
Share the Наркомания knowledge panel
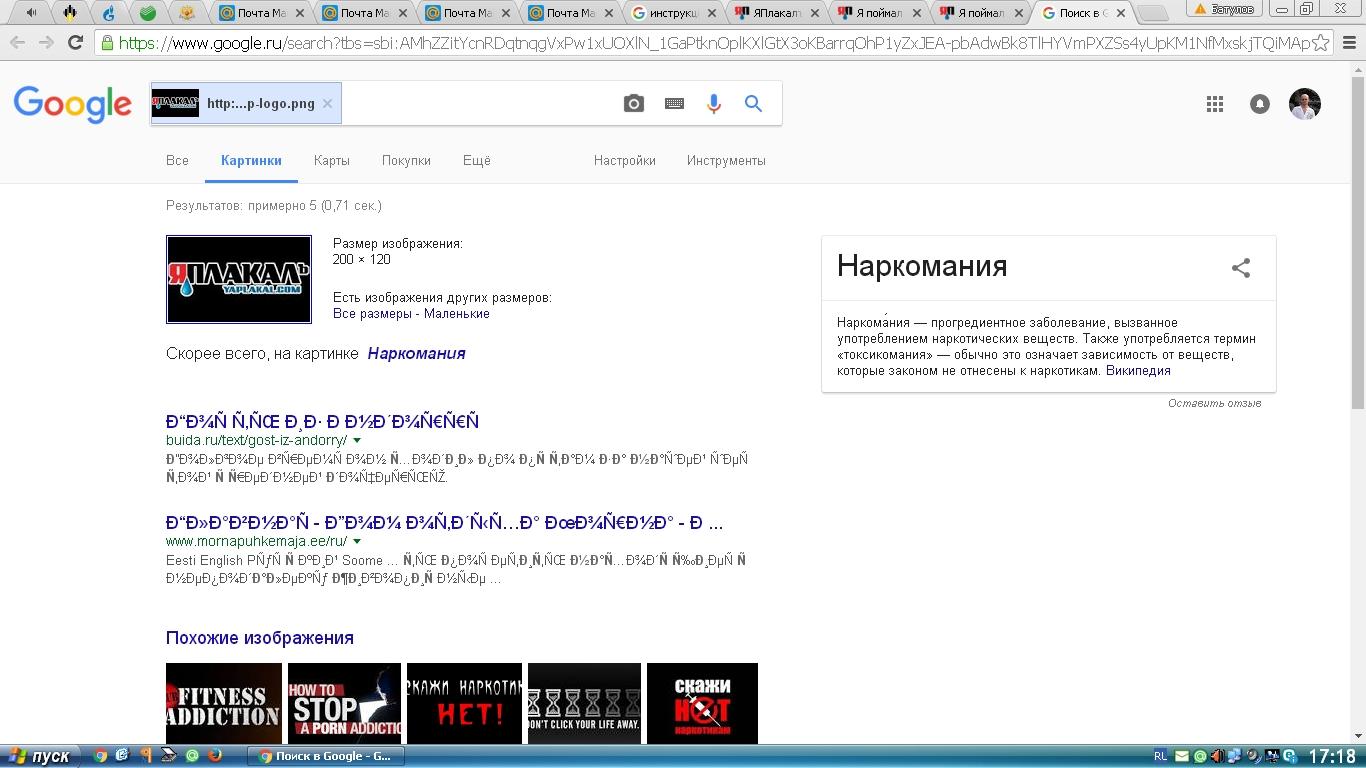(1241, 268)
